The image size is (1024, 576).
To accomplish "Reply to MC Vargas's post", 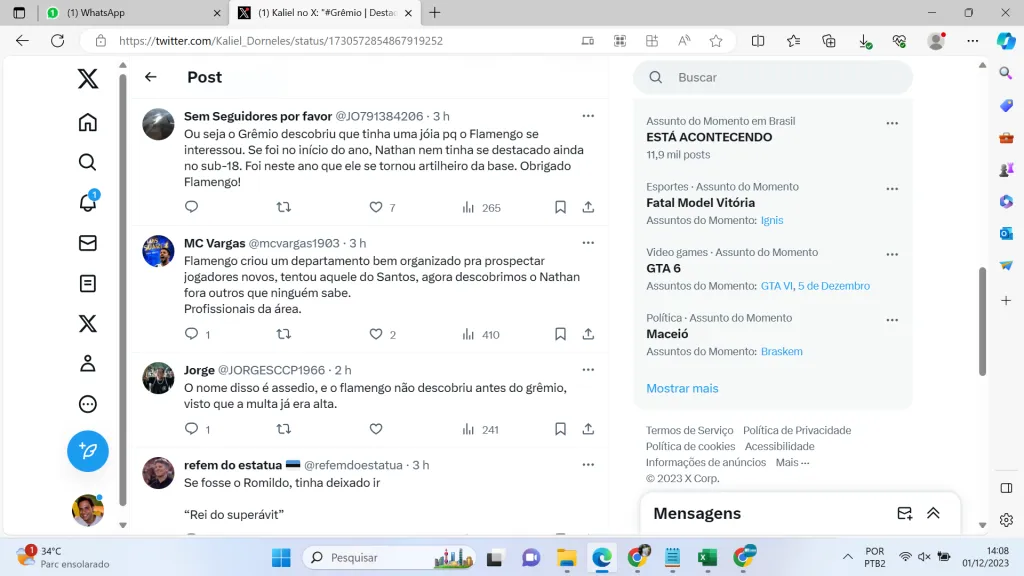I will (x=192, y=334).
